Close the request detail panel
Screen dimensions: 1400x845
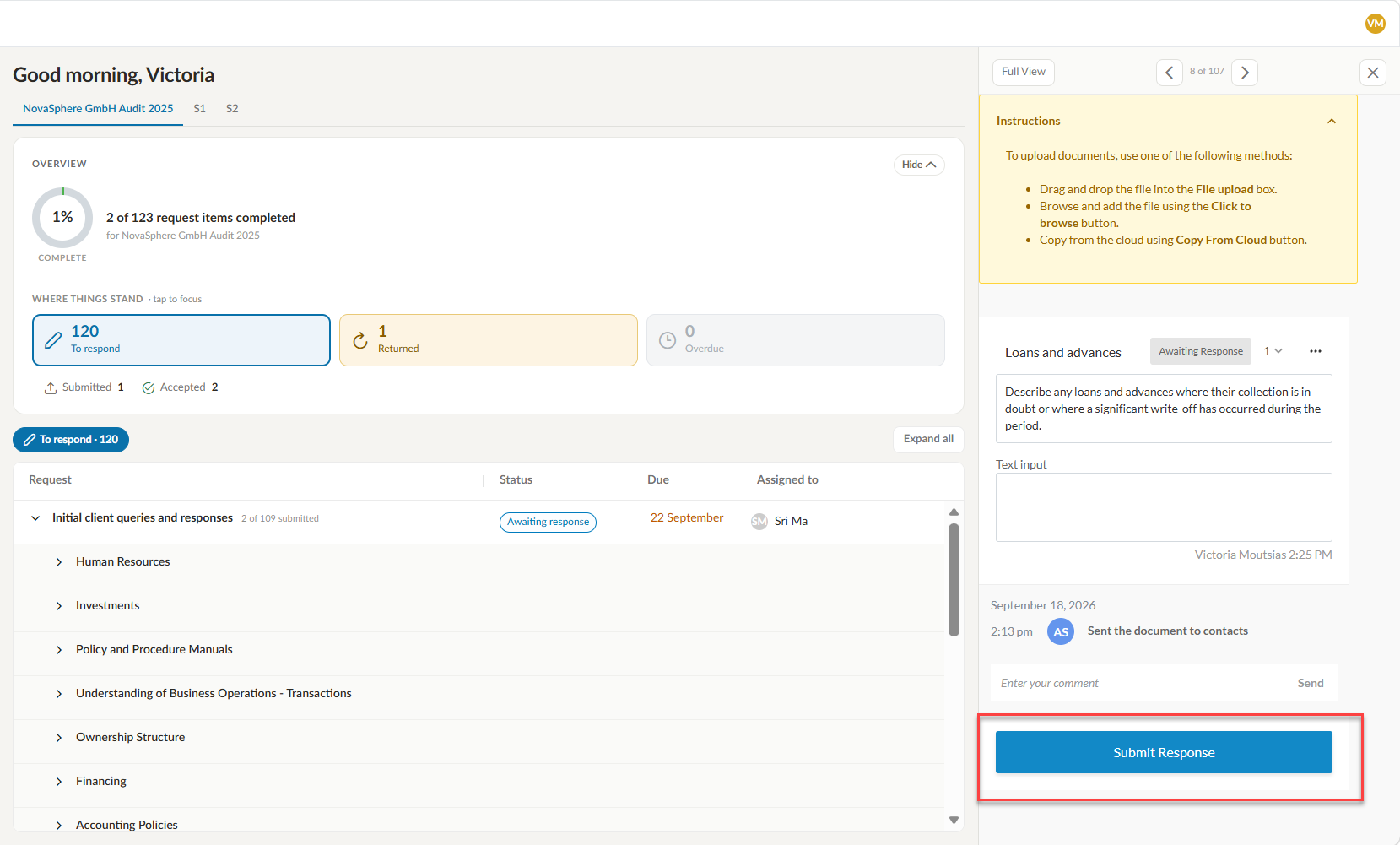coord(1373,73)
